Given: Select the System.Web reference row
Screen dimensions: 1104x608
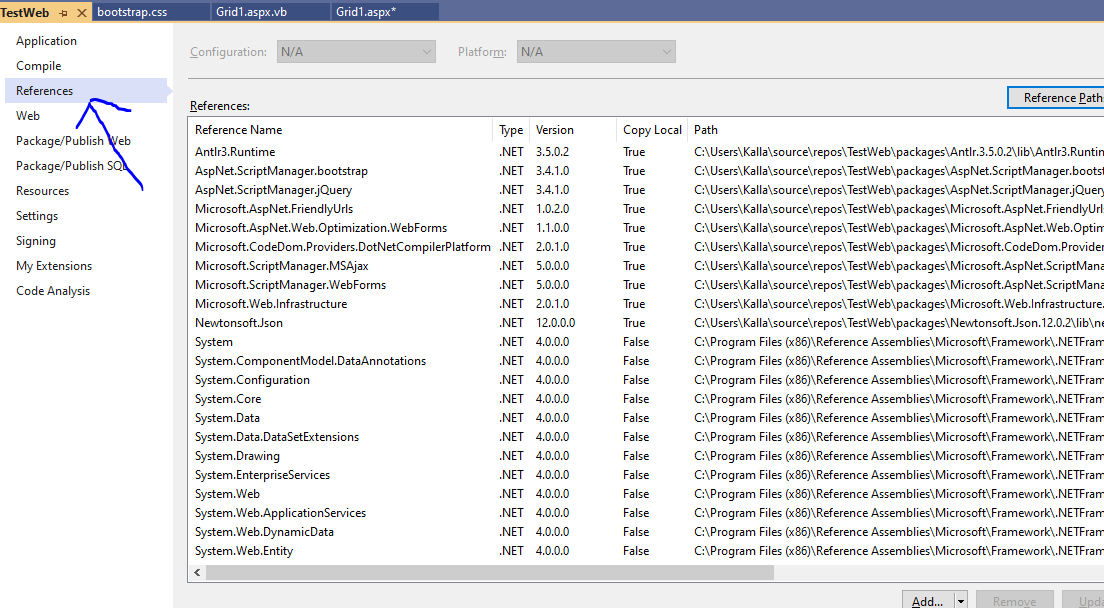Looking at the screenshot, I should [227, 494].
